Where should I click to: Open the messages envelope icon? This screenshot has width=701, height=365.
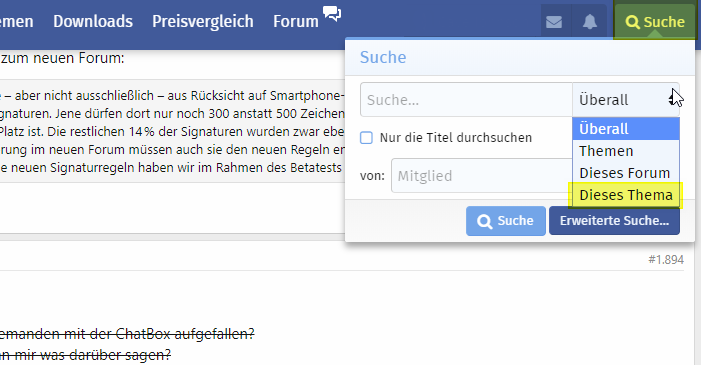coord(554,21)
